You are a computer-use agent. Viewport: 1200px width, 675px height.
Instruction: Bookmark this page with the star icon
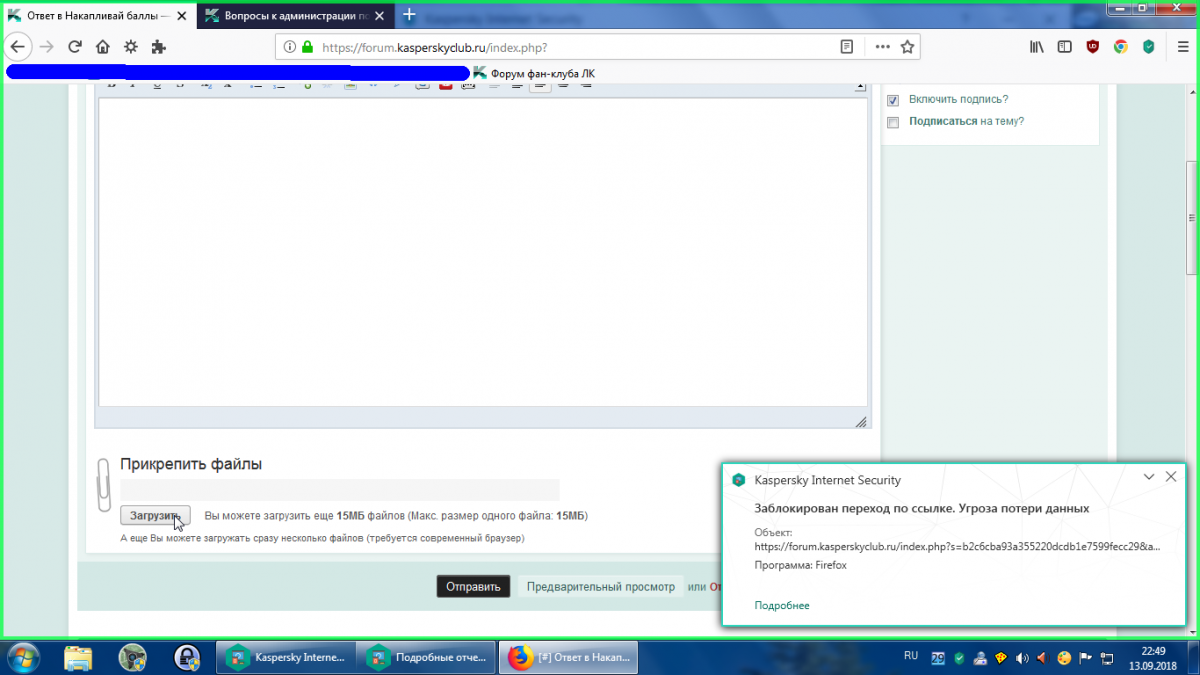907,47
